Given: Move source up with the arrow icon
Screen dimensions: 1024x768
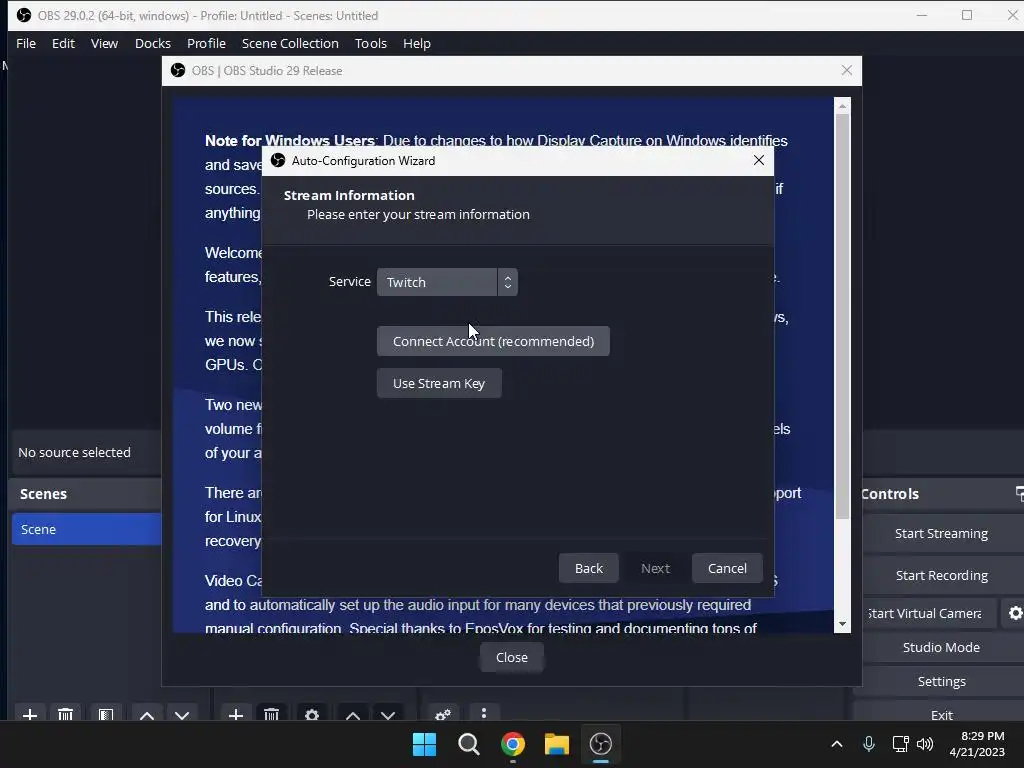Looking at the screenshot, I should 353,715.
